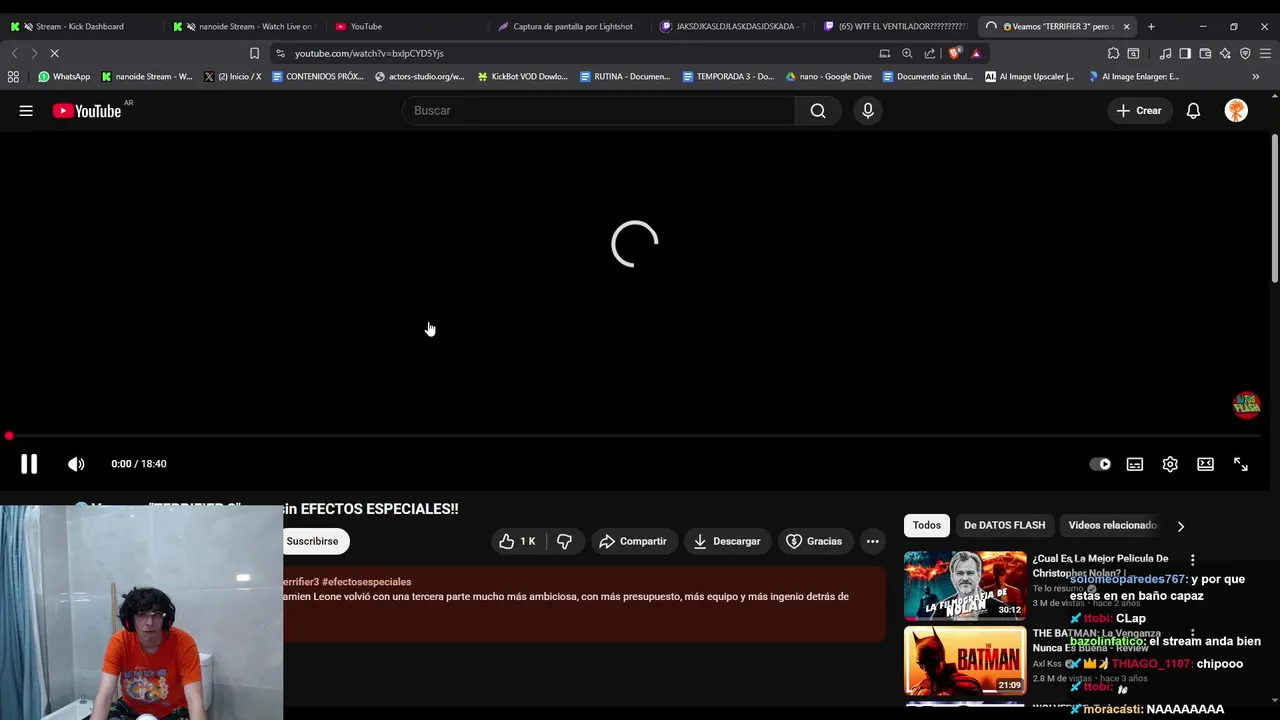
Task: Click the Compartir button
Action: (x=633, y=541)
